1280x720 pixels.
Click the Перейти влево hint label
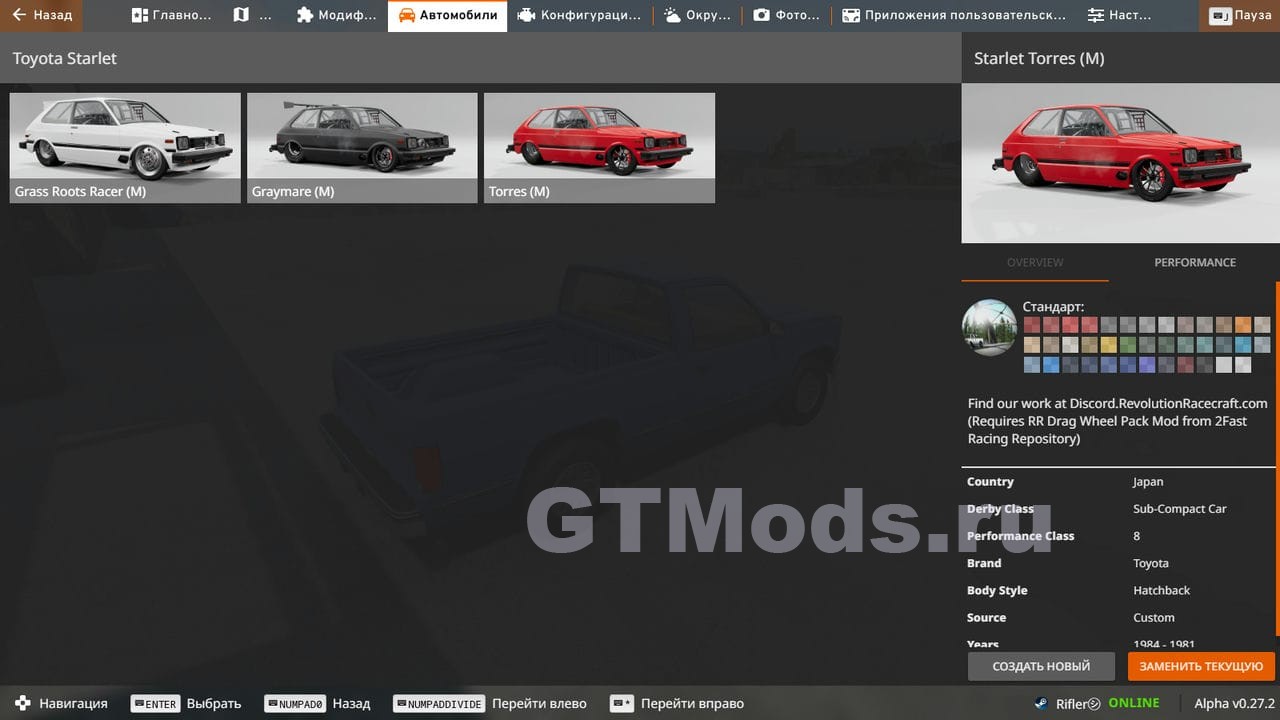[539, 703]
